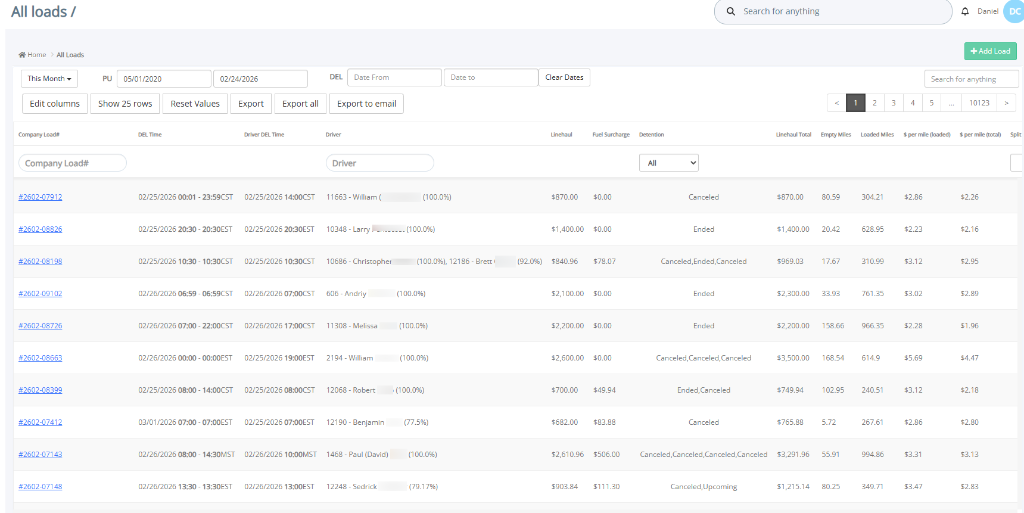Sort by $ per mile (loaded) header
The height and width of the screenshot is (513, 1024).
coord(927,134)
